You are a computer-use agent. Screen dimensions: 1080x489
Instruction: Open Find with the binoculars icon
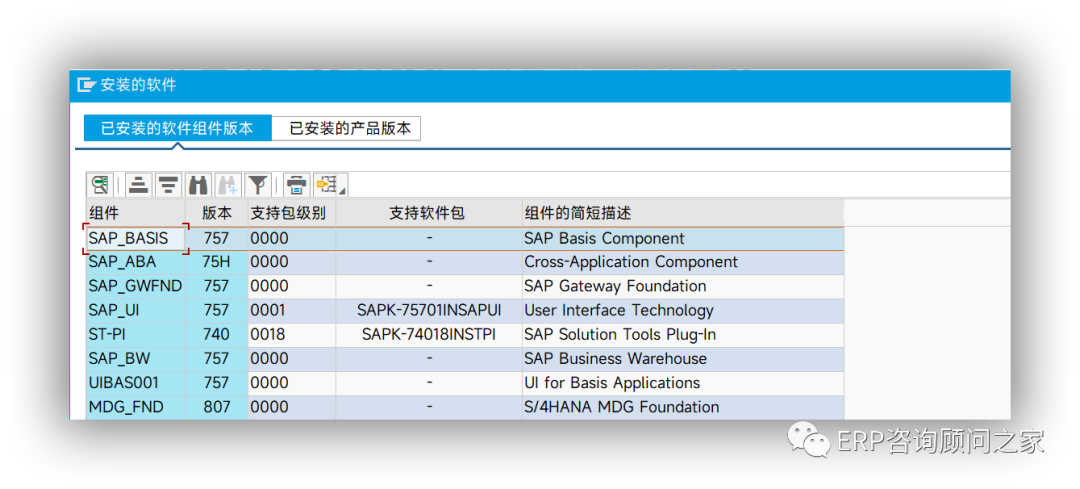click(x=198, y=185)
